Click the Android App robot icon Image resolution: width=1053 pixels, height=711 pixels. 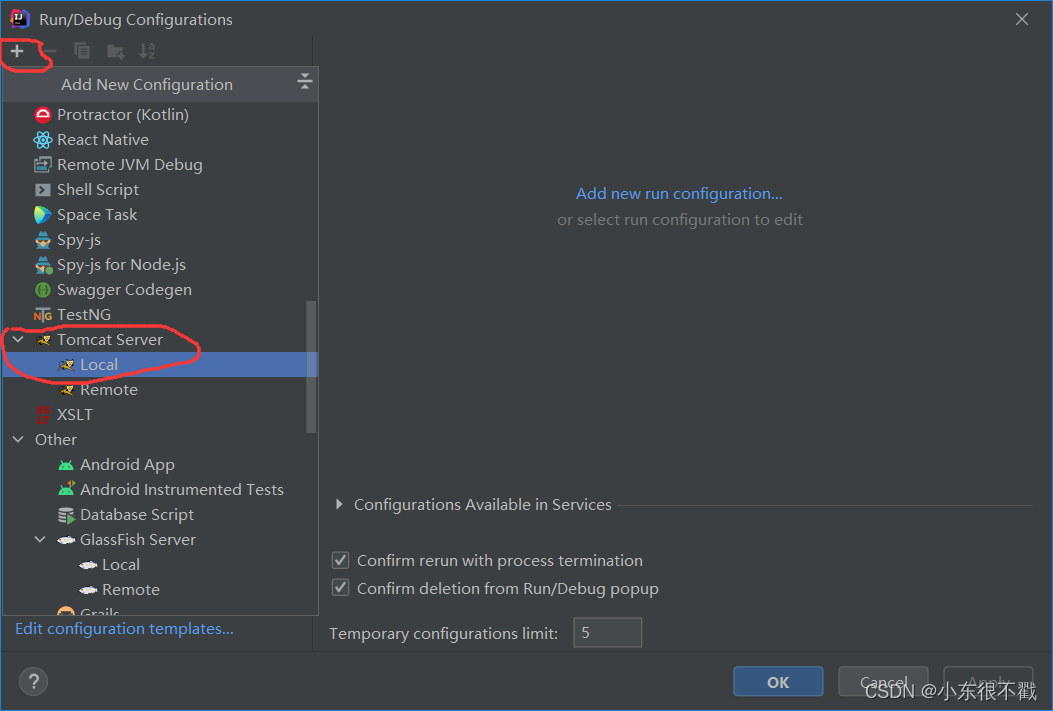tap(66, 465)
